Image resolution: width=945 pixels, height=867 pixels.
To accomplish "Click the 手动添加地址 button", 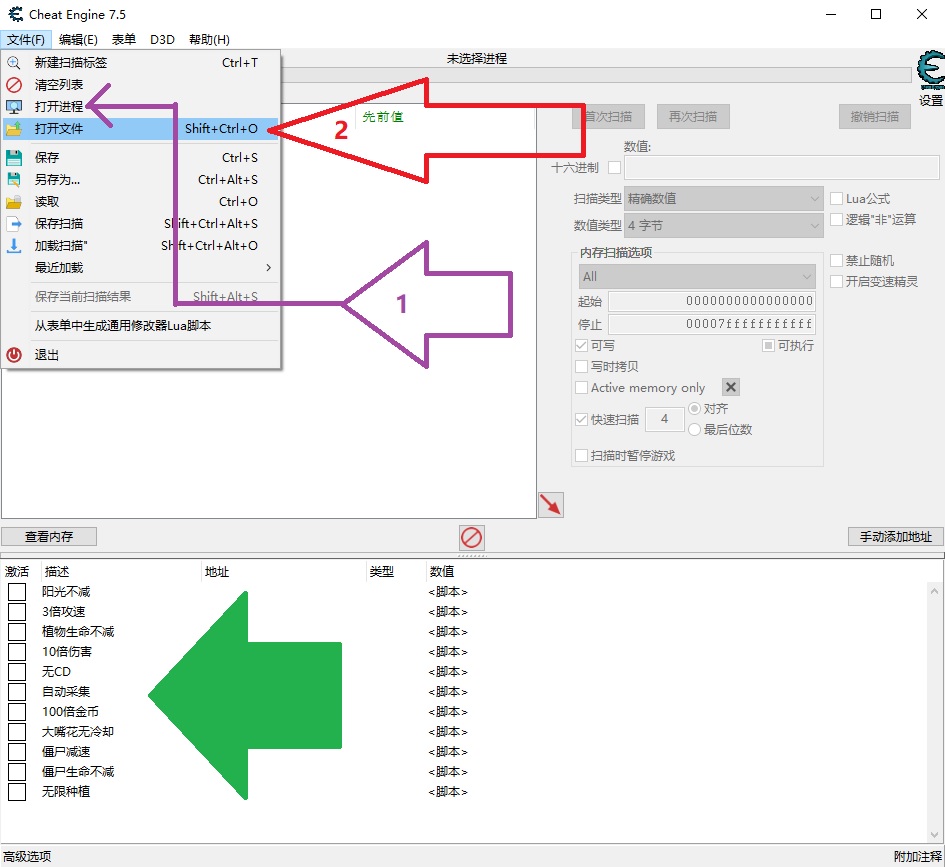I will pos(895,537).
